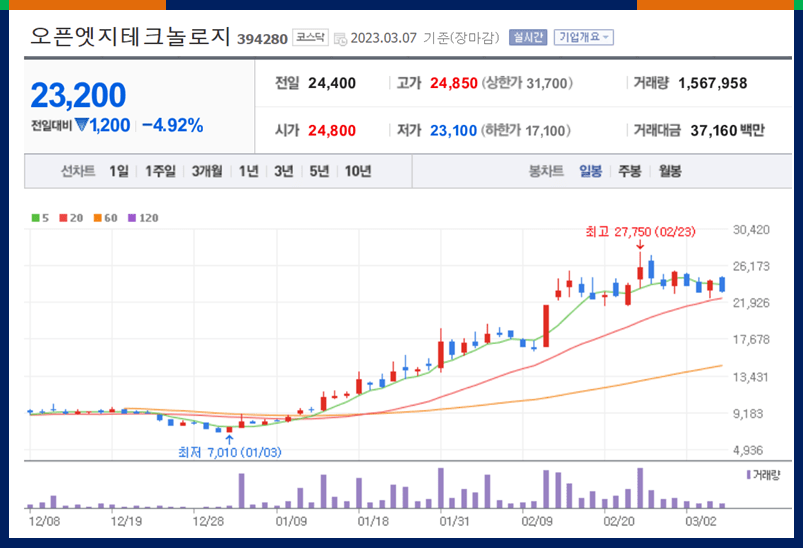This screenshot has height=548, width=803.
Task: Click the opening price 24,800
Action: click(332, 131)
